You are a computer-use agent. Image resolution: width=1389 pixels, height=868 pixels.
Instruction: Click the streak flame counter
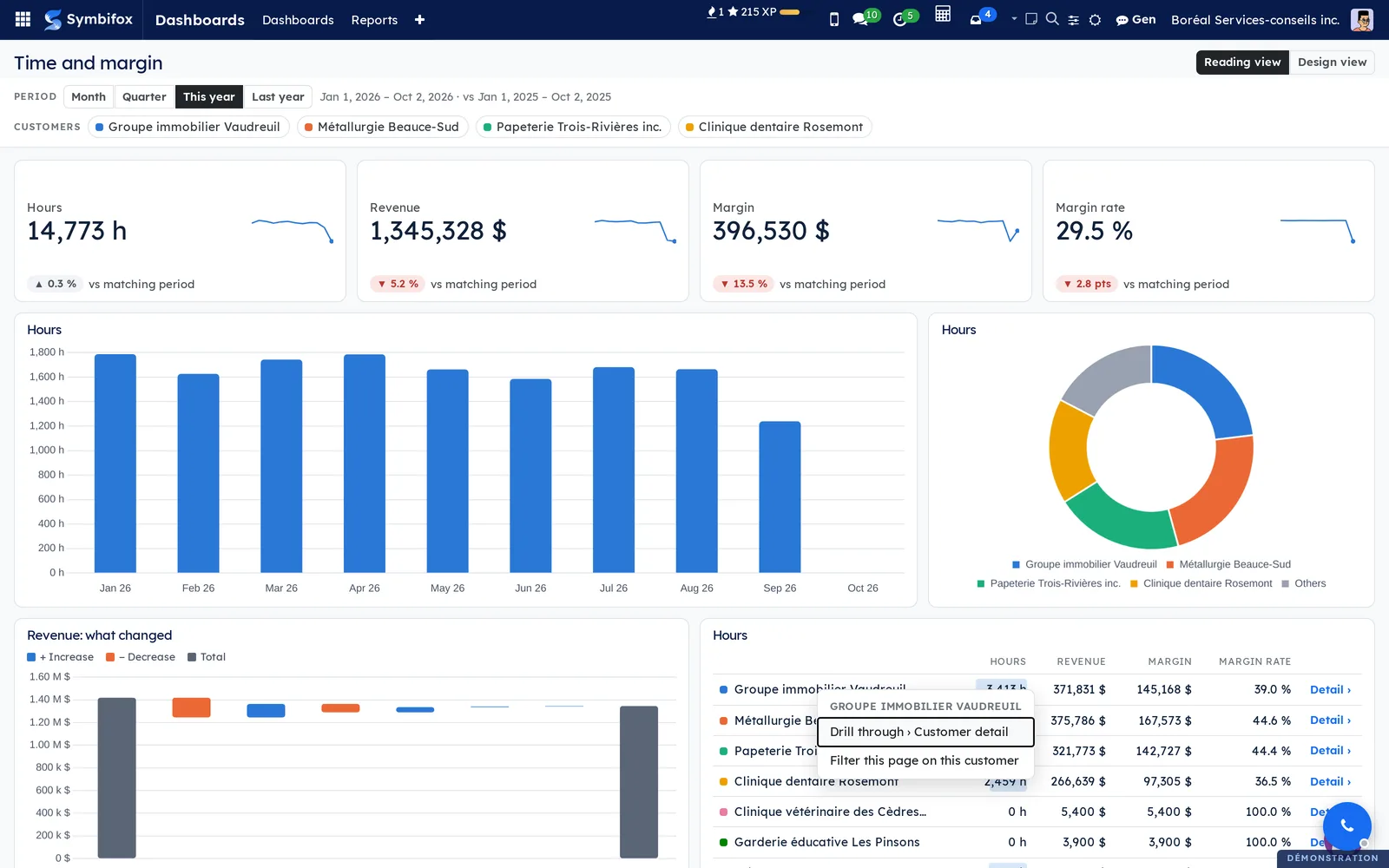(x=715, y=12)
